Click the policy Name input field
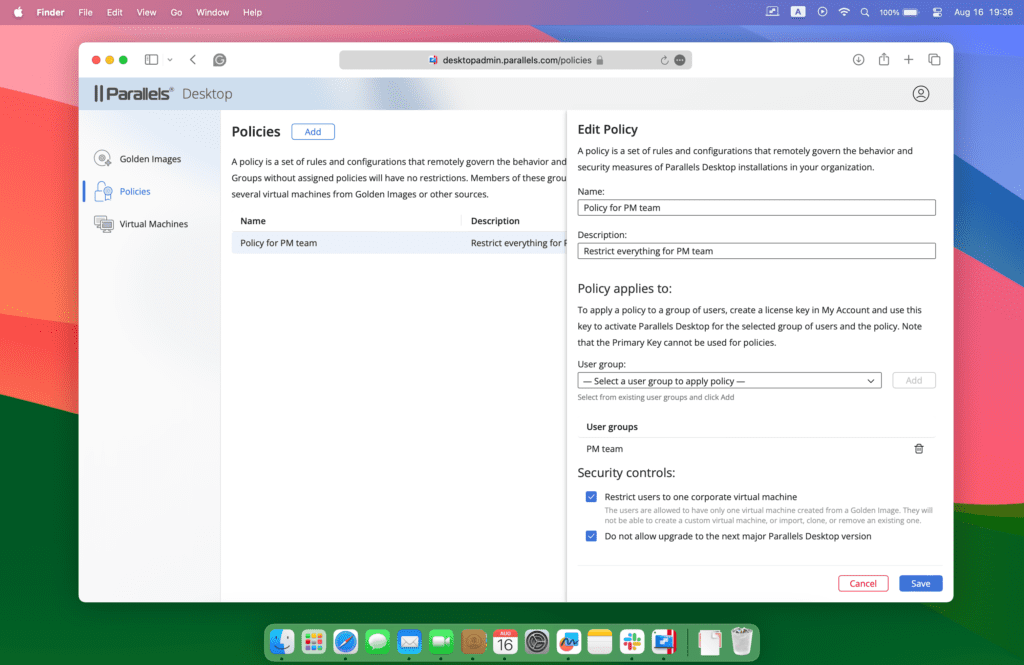1024x665 pixels. click(756, 208)
